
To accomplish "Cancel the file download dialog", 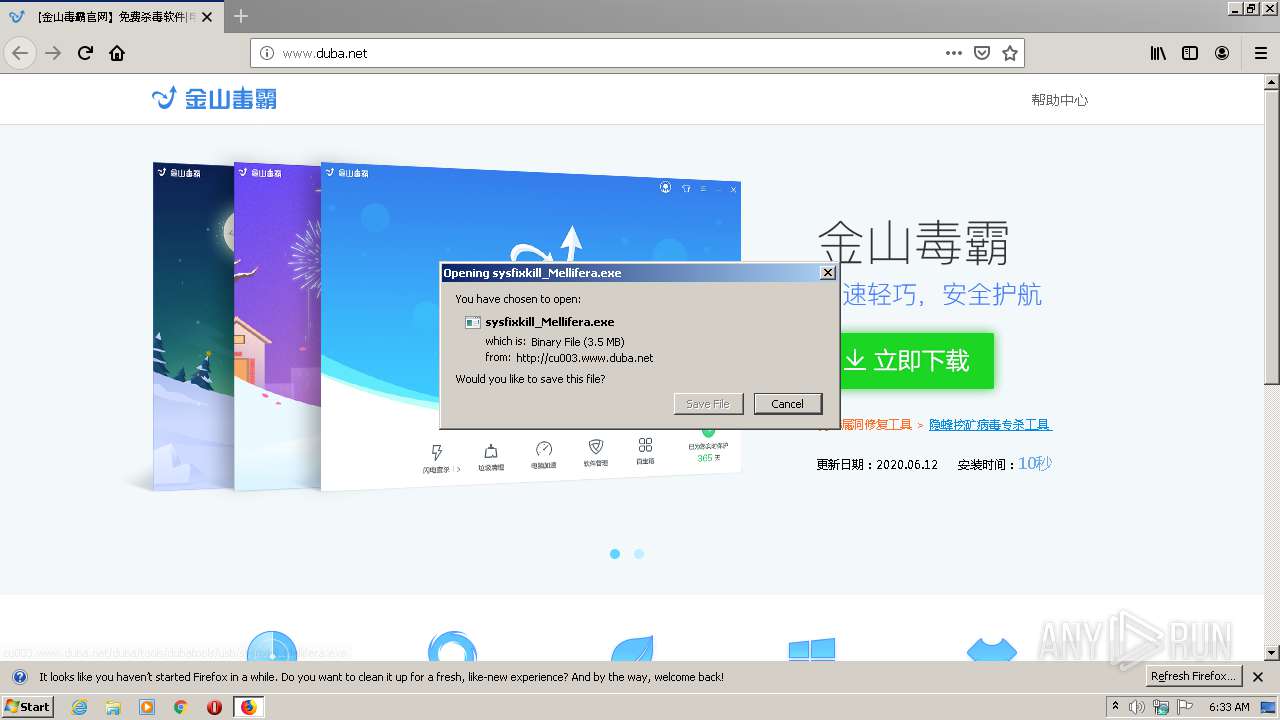I will click(x=787, y=404).
